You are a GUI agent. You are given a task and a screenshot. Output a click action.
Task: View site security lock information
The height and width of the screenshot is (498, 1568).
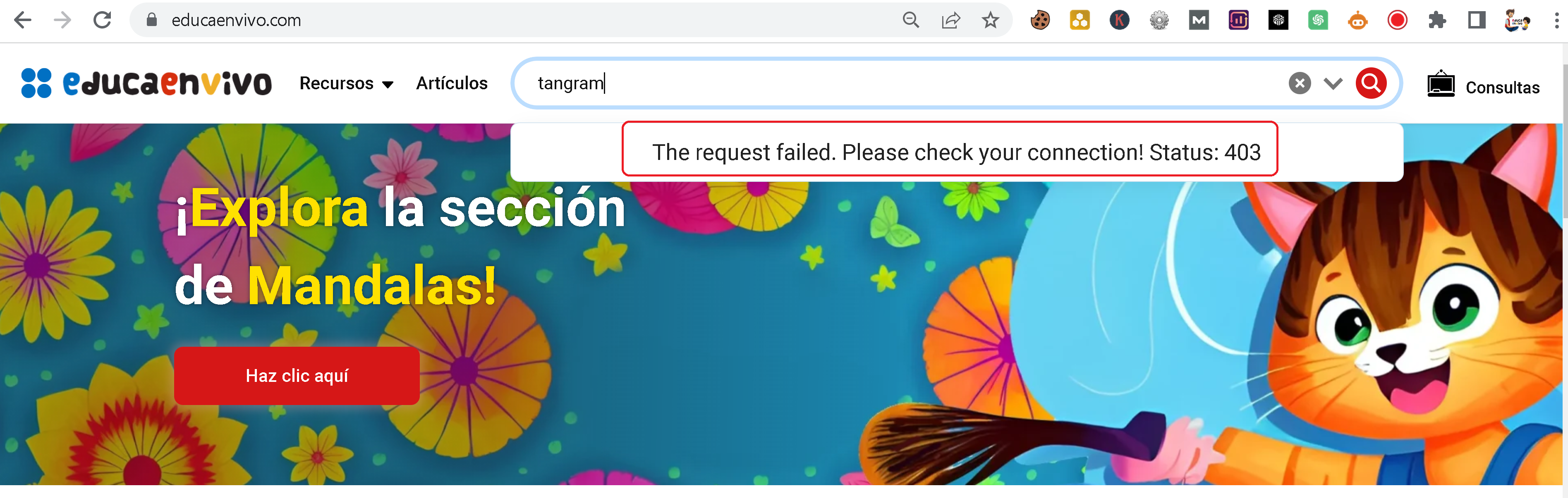[x=151, y=20]
